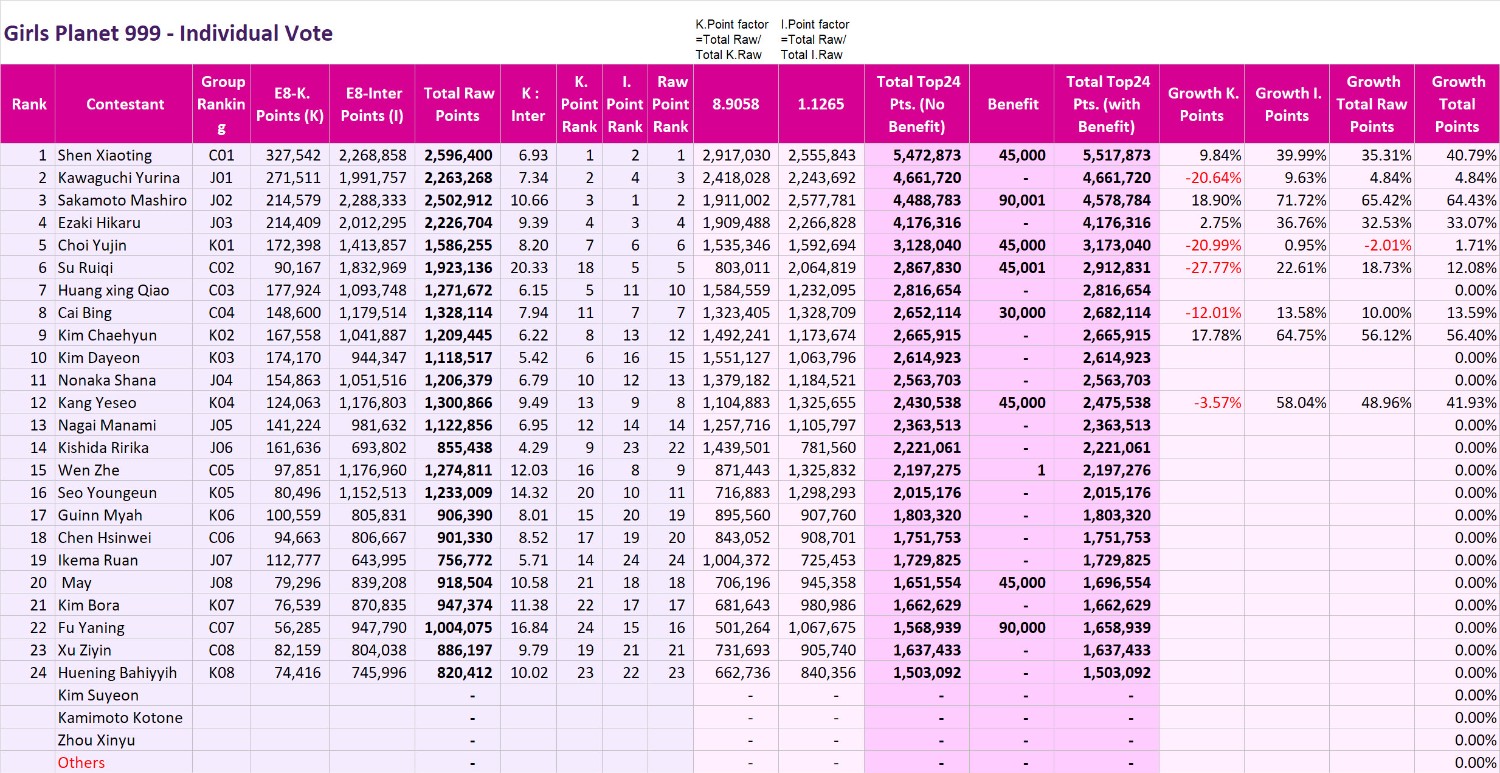
Task: Select the Shen Xiaoting name cell
Action: pos(124,155)
